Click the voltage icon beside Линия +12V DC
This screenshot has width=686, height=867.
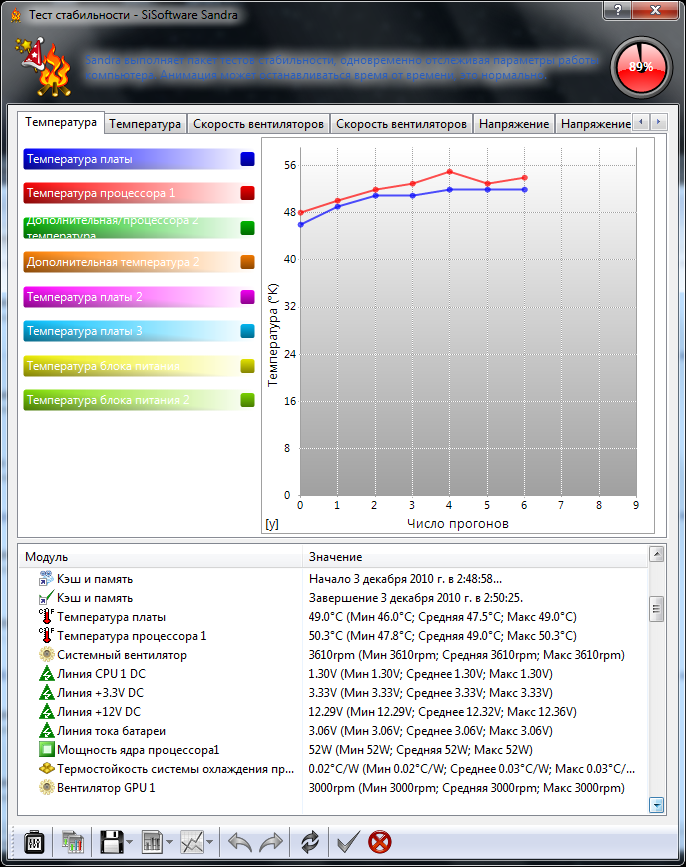coord(46,712)
